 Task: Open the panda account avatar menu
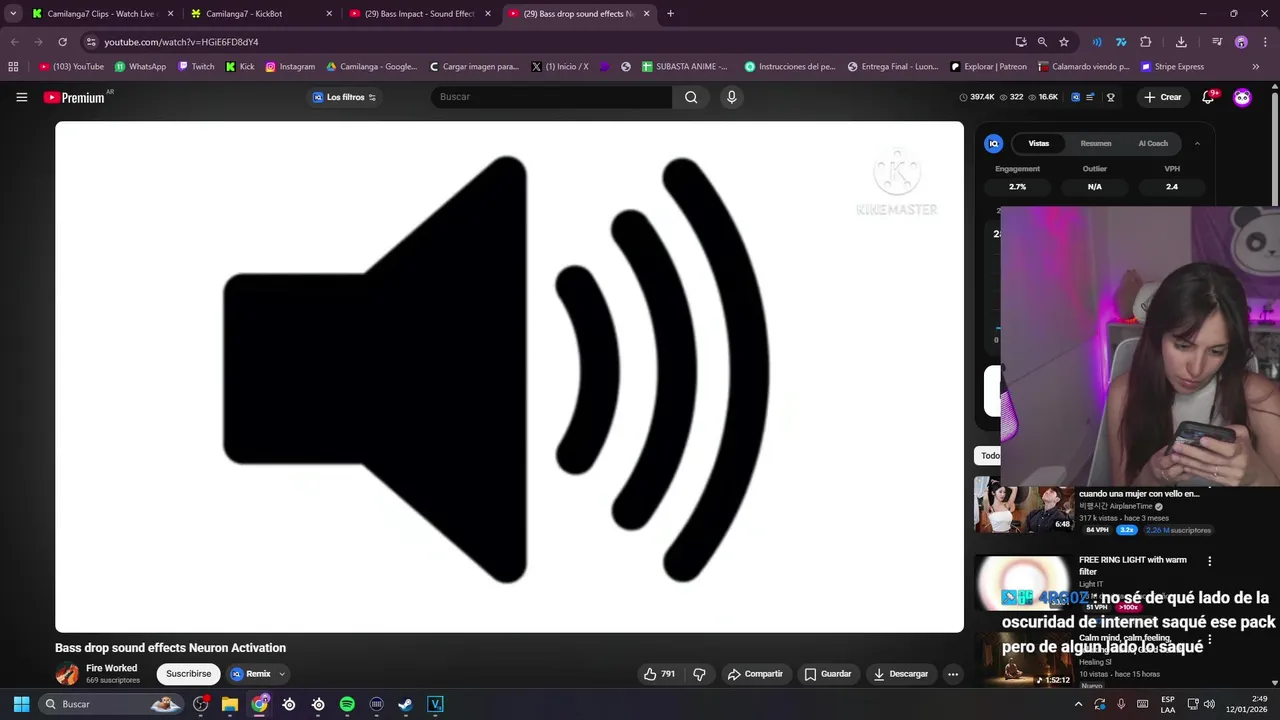tap(1242, 97)
